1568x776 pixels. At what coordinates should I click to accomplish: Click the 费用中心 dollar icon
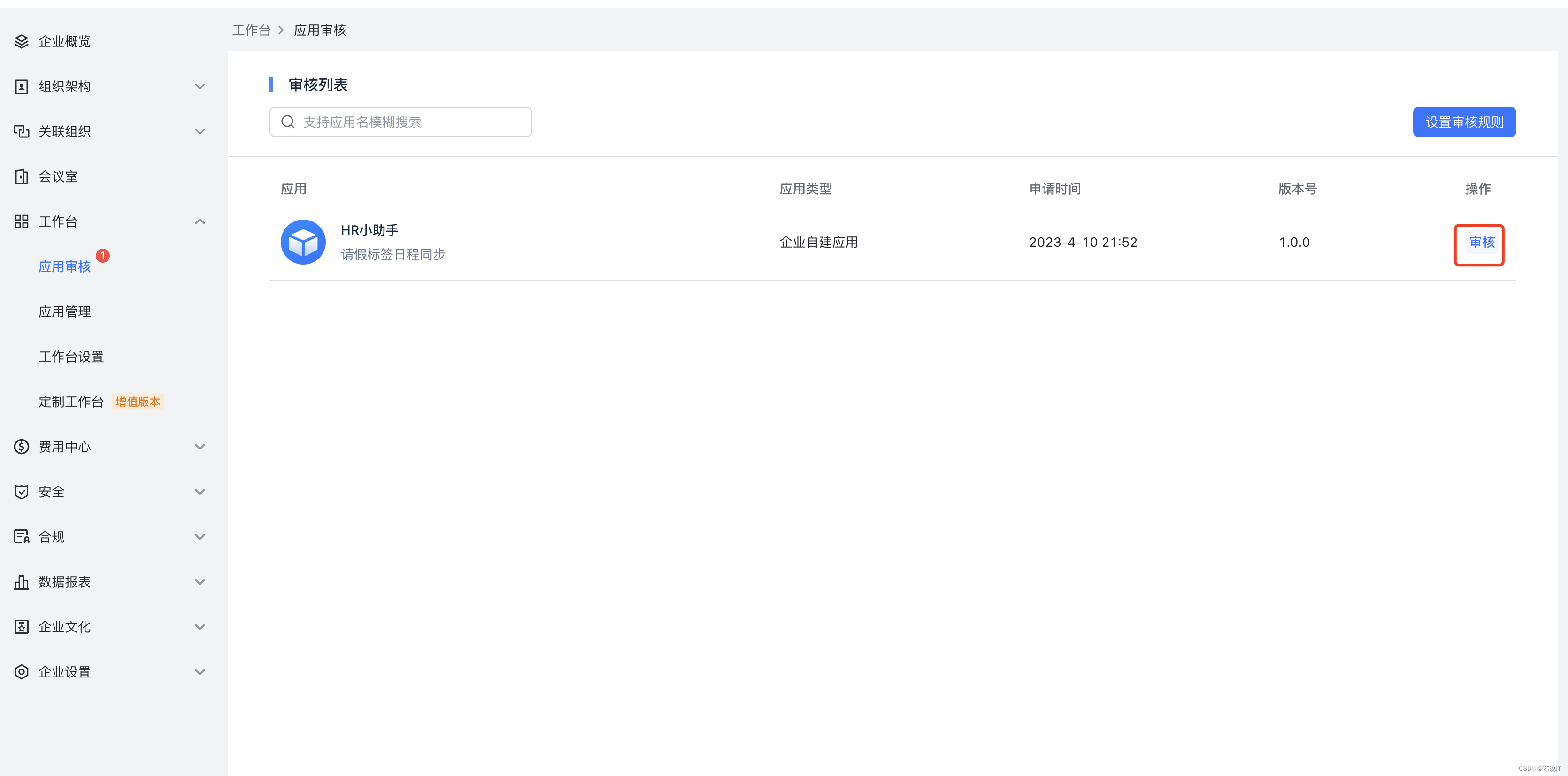click(x=21, y=446)
